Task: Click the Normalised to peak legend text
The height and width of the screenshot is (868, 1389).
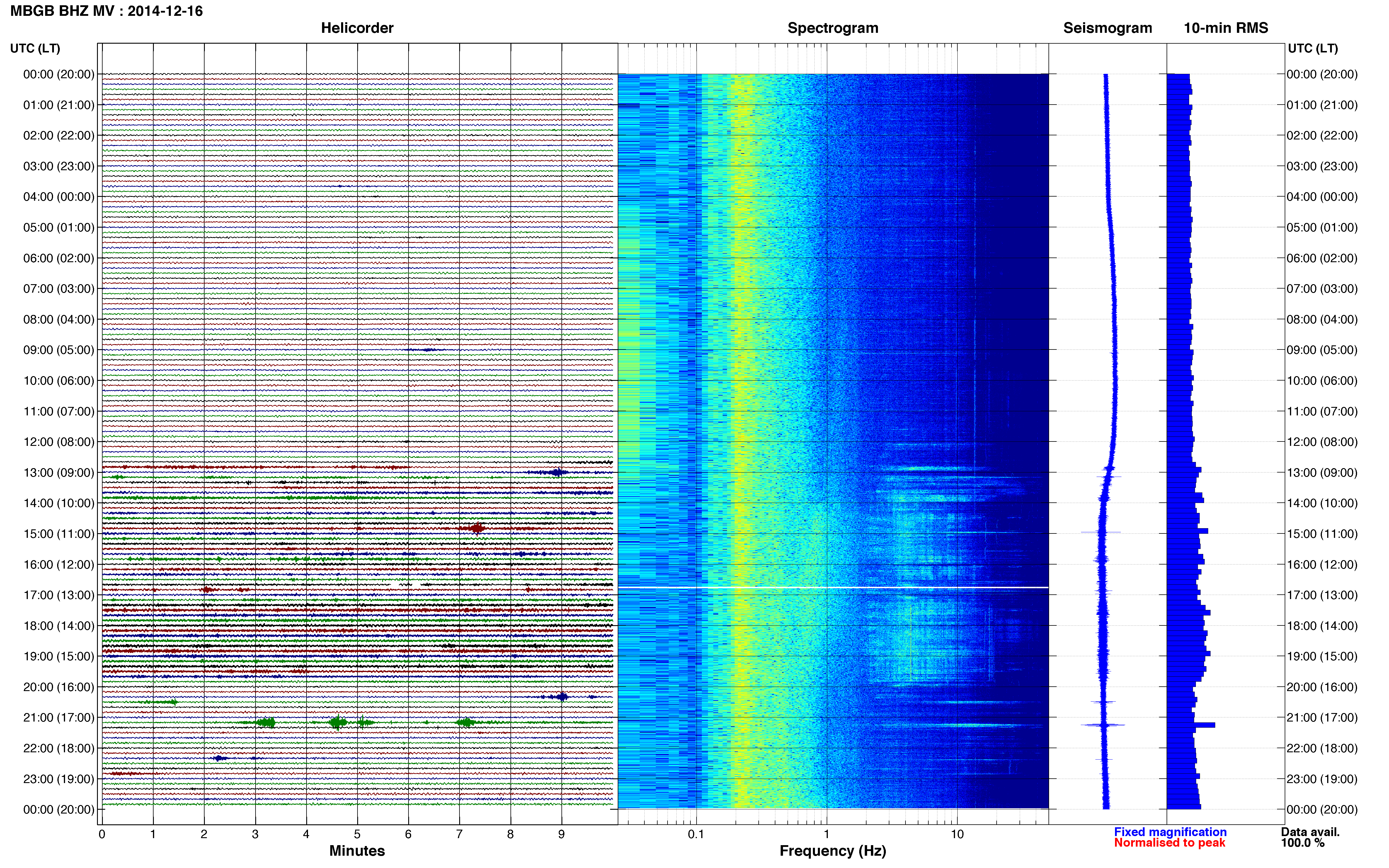Action: coord(1170,843)
